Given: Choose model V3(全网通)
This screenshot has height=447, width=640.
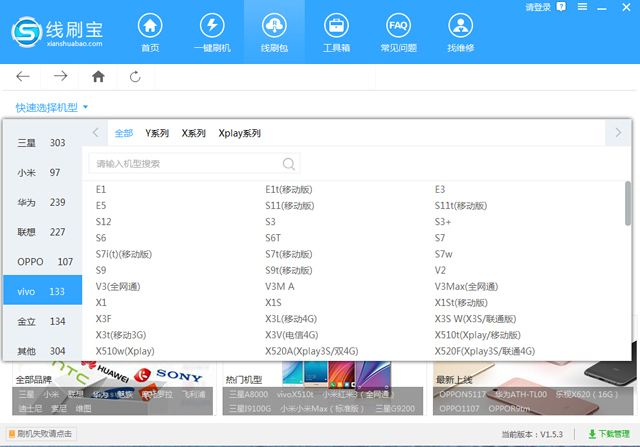Looking at the screenshot, I should (118, 287).
